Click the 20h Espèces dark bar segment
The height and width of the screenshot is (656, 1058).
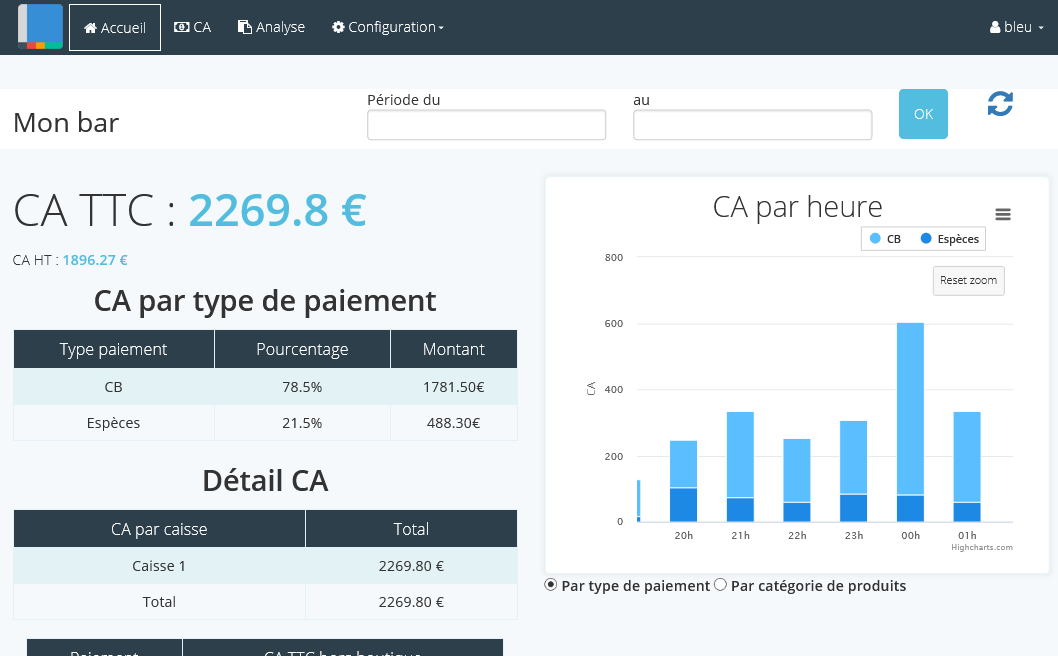(x=683, y=505)
